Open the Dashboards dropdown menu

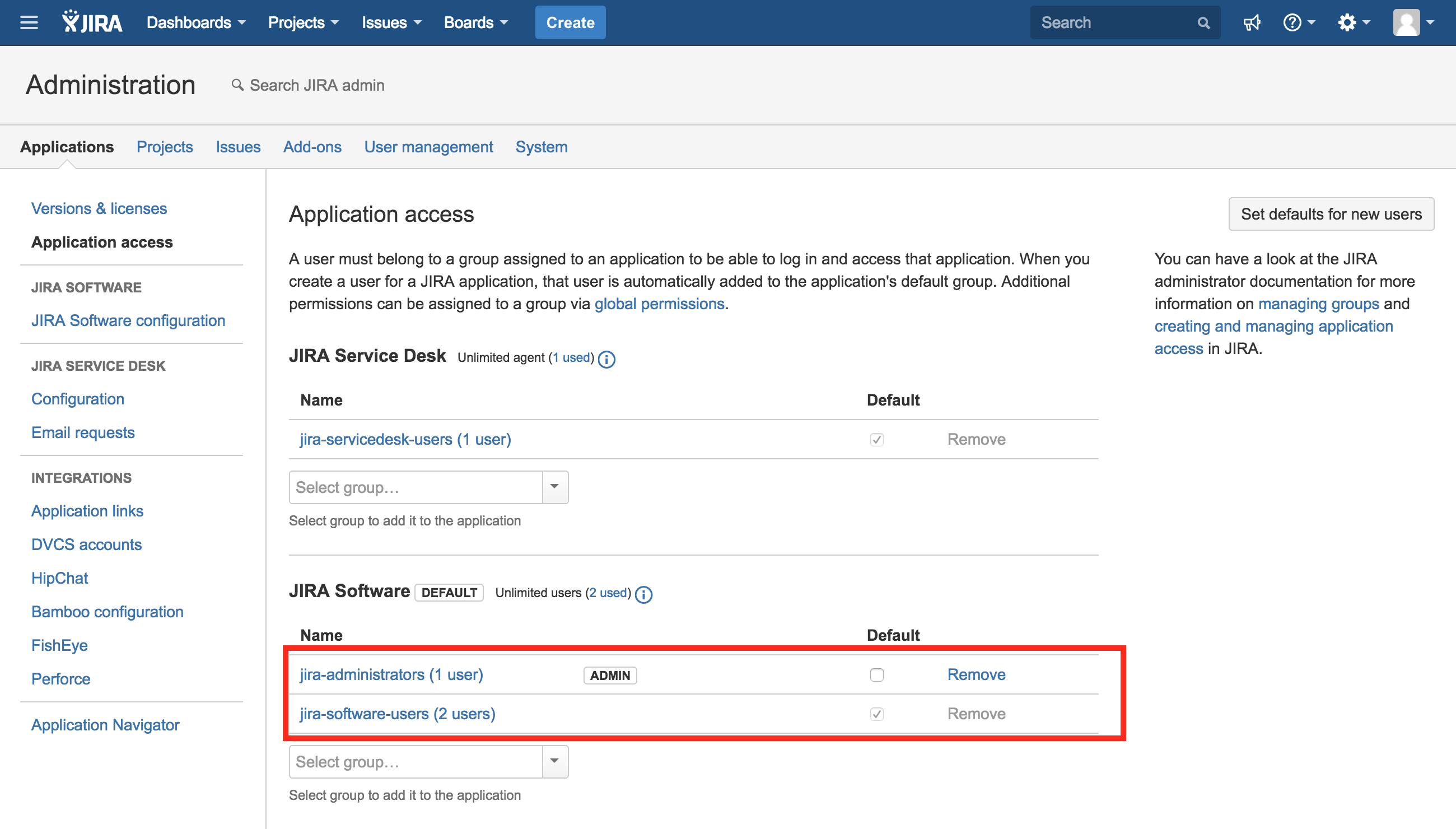point(195,23)
